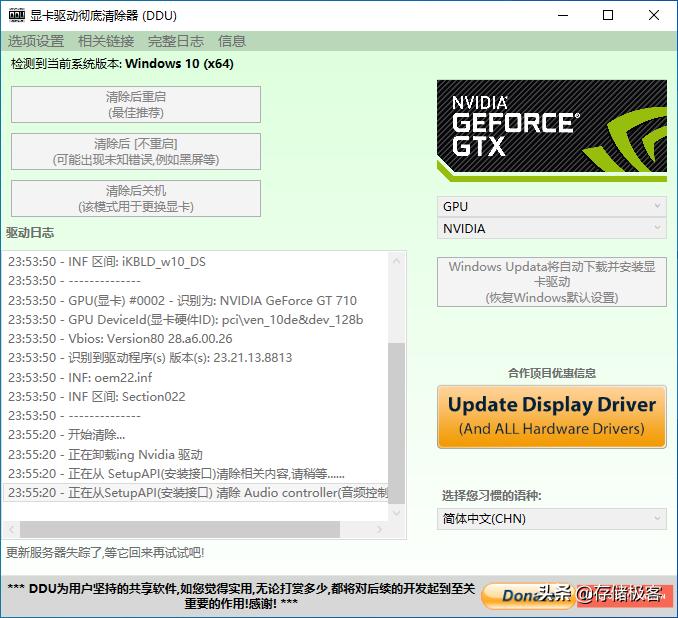The width and height of the screenshot is (678, 618).
Task: Click 清除后 [不重启] button
Action: point(136,151)
